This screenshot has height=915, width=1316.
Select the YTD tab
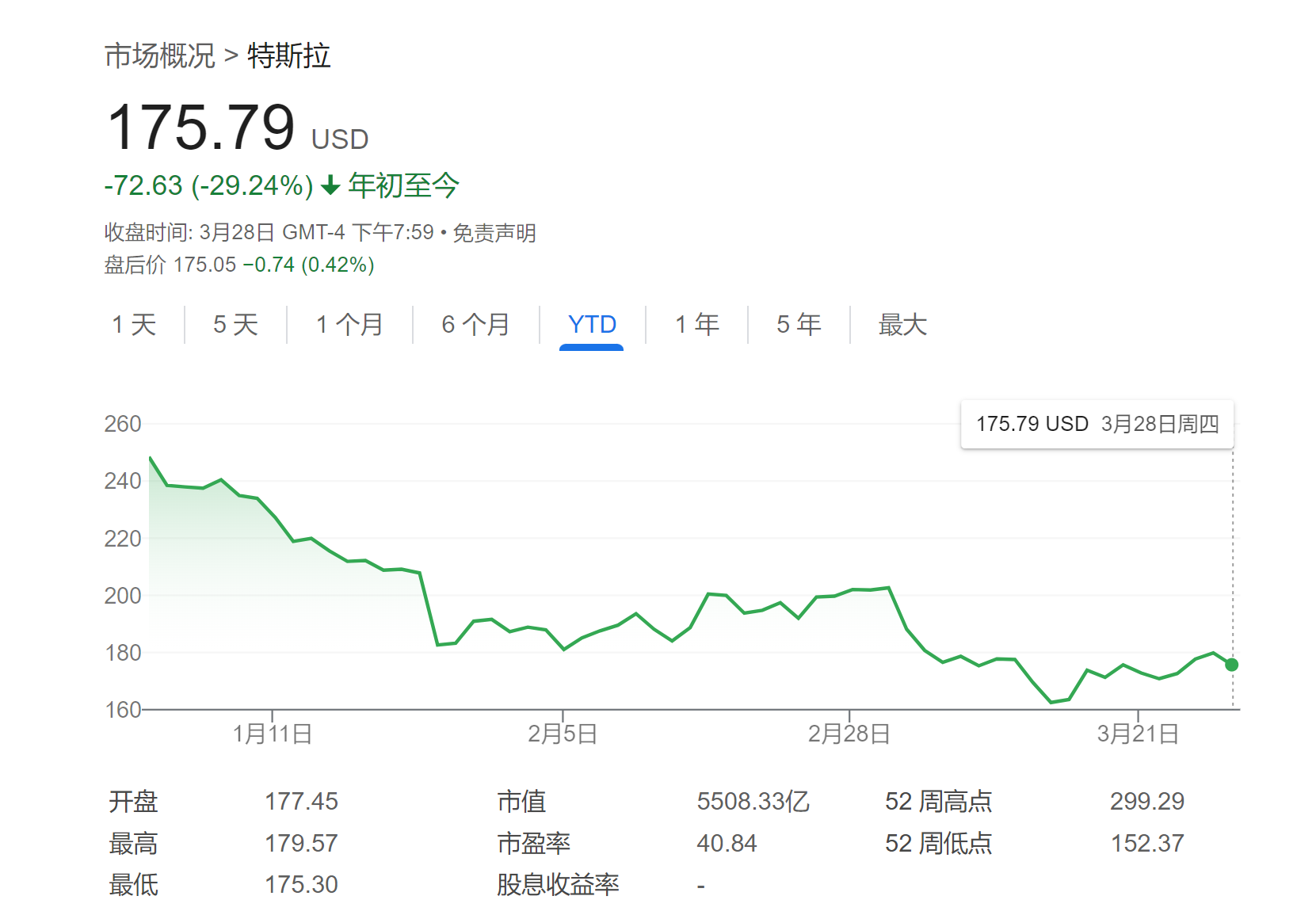[592, 325]
